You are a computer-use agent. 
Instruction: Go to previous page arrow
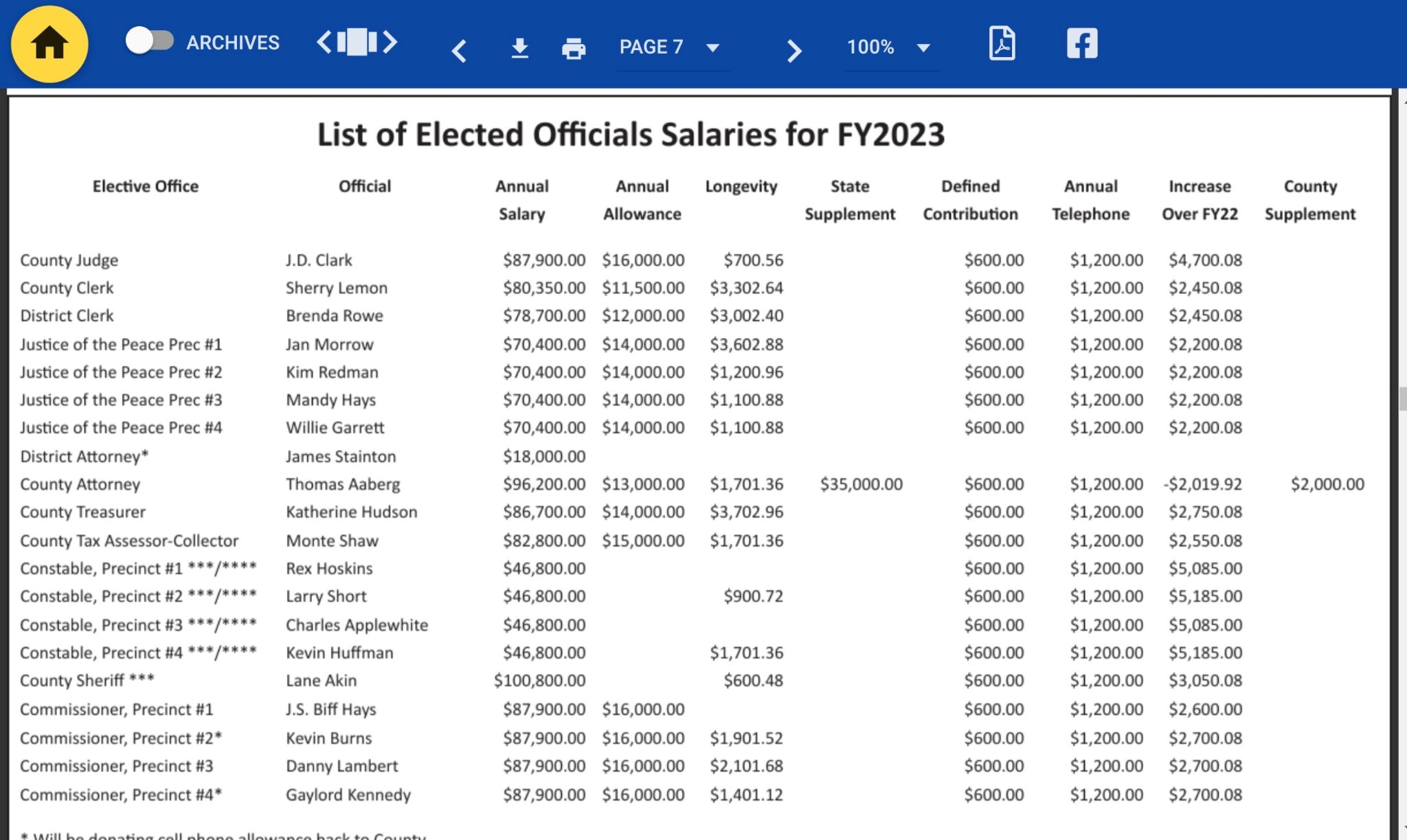coord(459,49)
